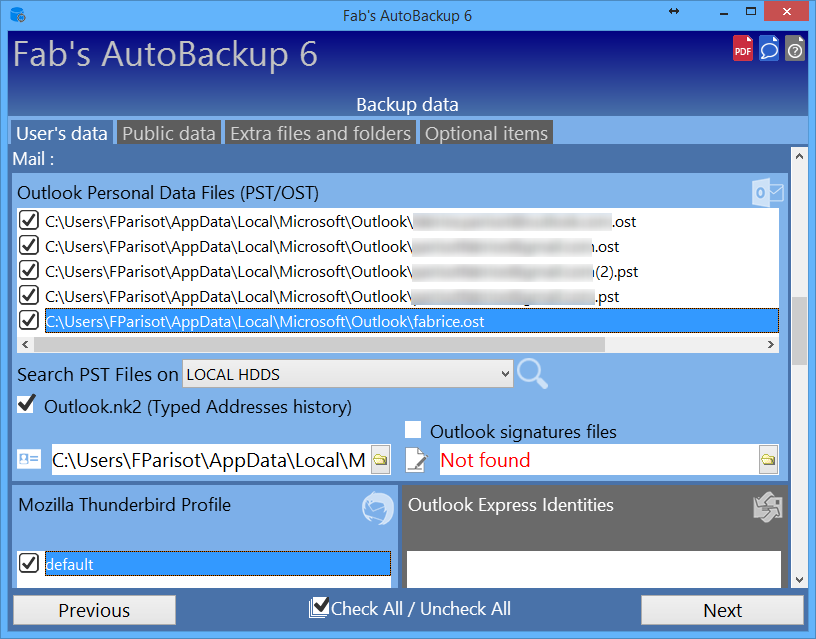Click the chat speech-bubble icon

tap(768, 48)
